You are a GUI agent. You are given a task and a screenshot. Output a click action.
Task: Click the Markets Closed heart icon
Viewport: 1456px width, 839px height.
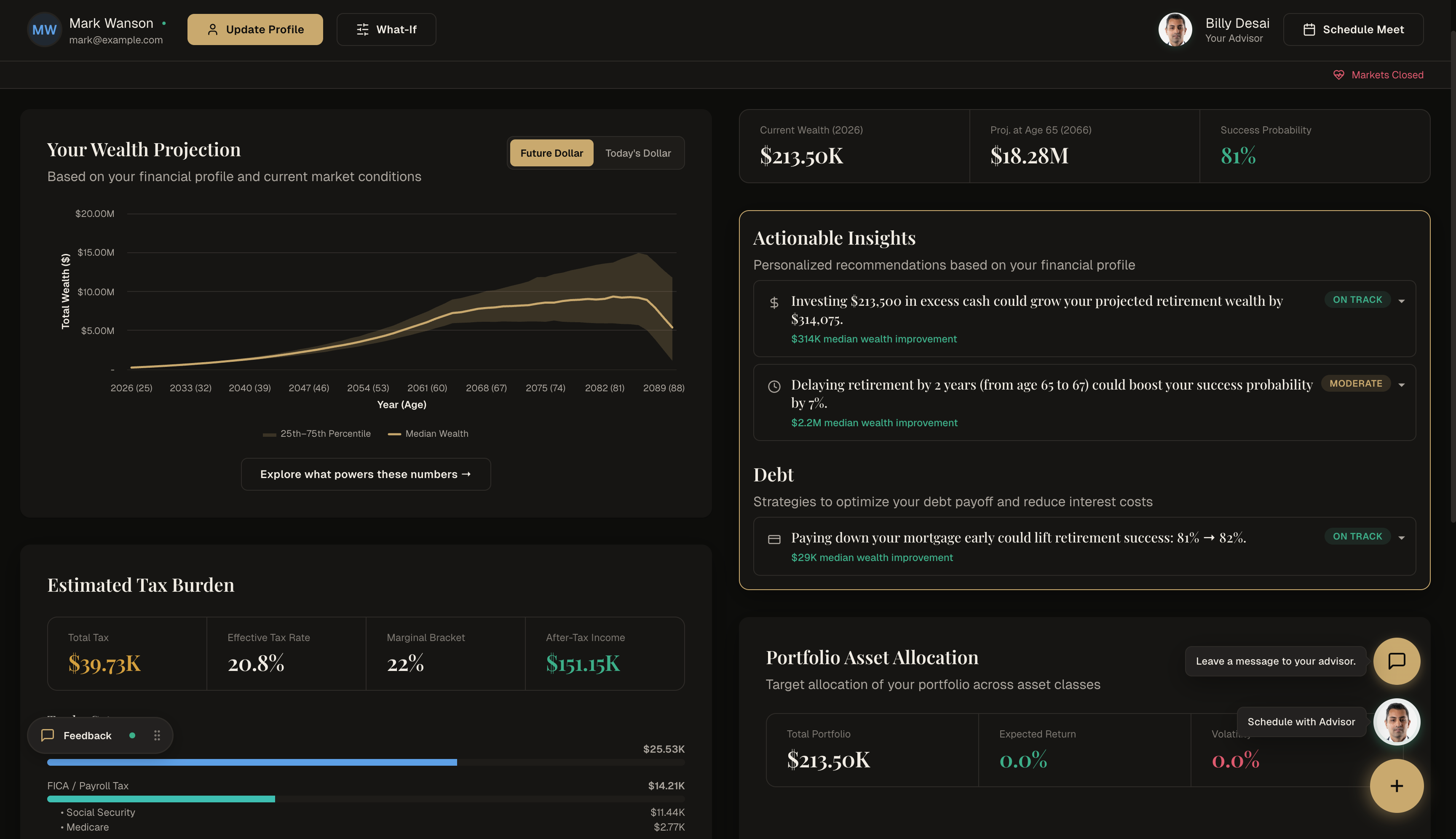(1338, 75)
